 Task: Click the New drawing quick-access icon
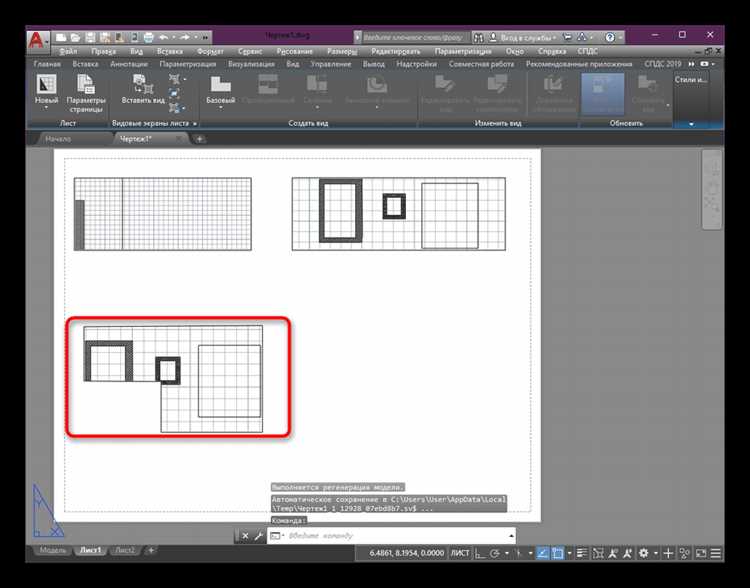[x=61, y=37]
